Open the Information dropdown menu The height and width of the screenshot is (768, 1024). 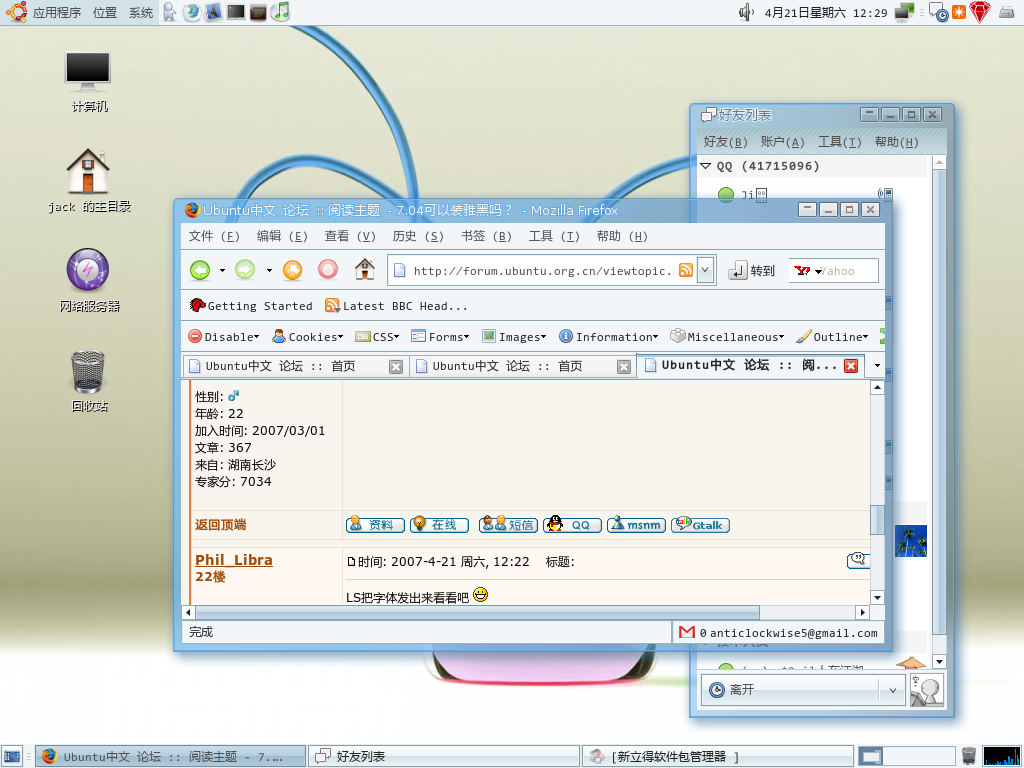[609, 336]
